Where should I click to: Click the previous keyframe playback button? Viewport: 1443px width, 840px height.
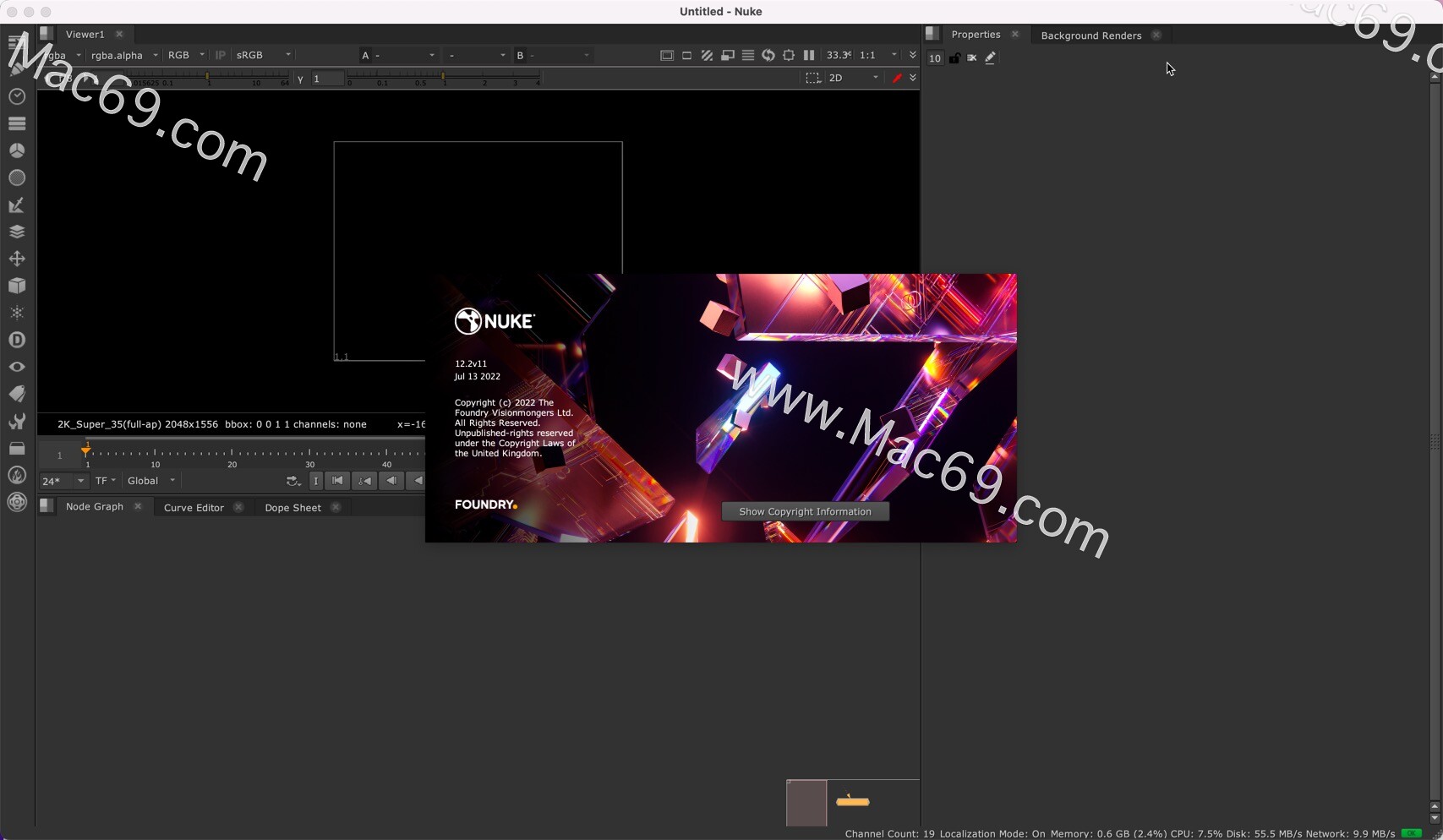click(364, 481)
